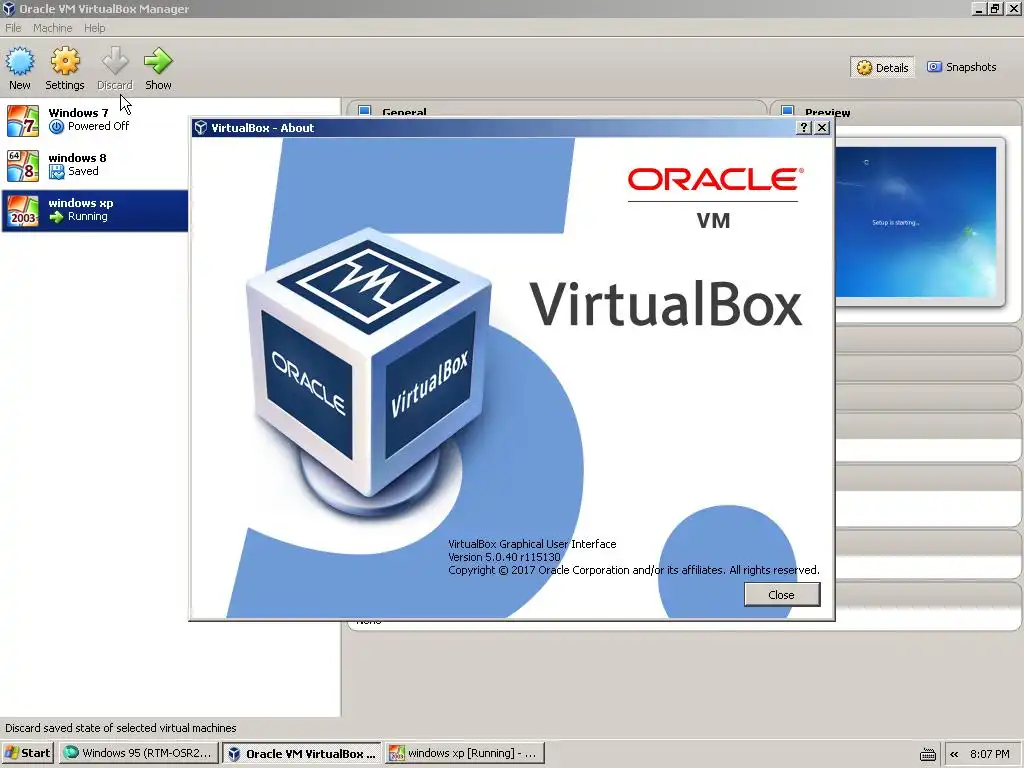The width and height of the screenshot is (1024, 768).
Task: Select the 'Windows 7' VM name
Action: pos(78,113)
